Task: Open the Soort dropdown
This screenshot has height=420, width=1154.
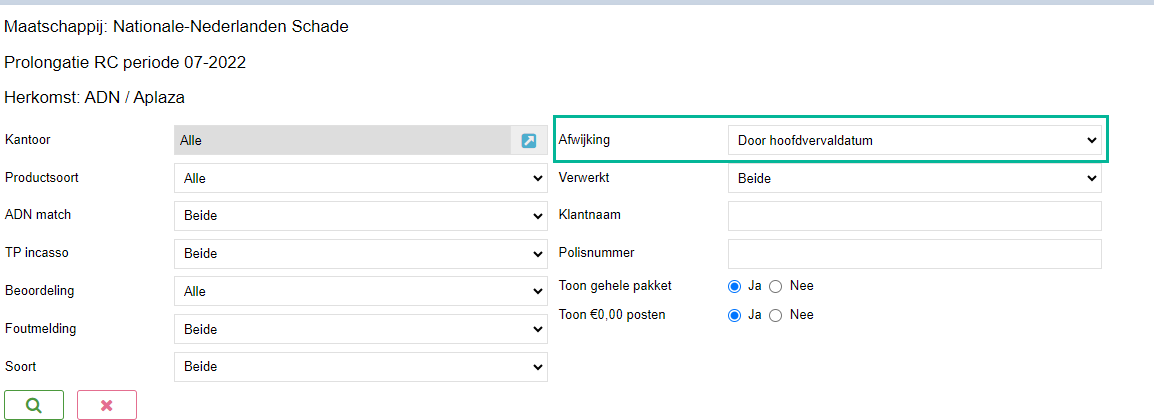Action: pyautogui.click(x=361, y=366)
